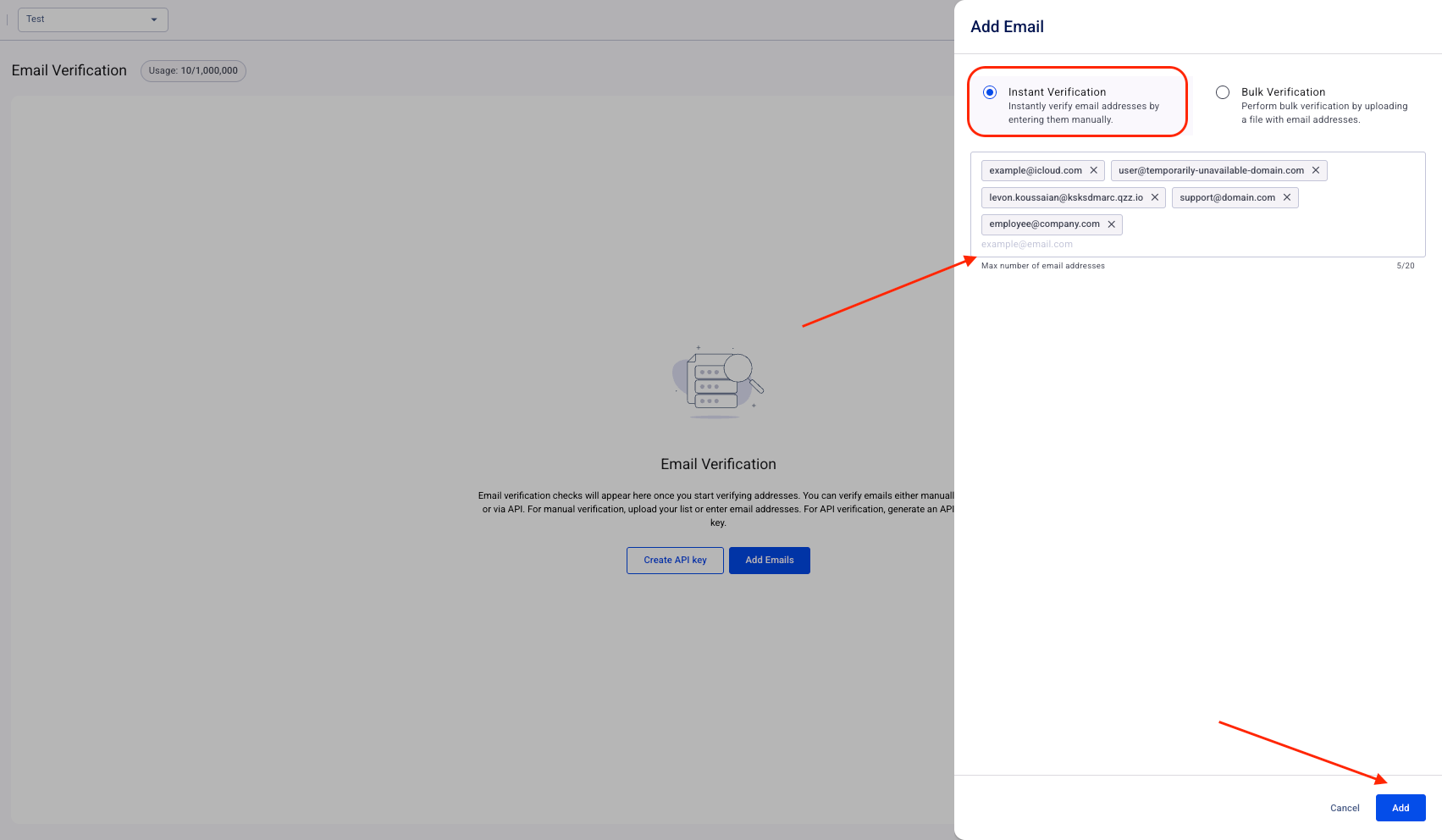The image size is (1442, 840).
Task: Click the example@email.com input field
Action: tap(1185, 244)
